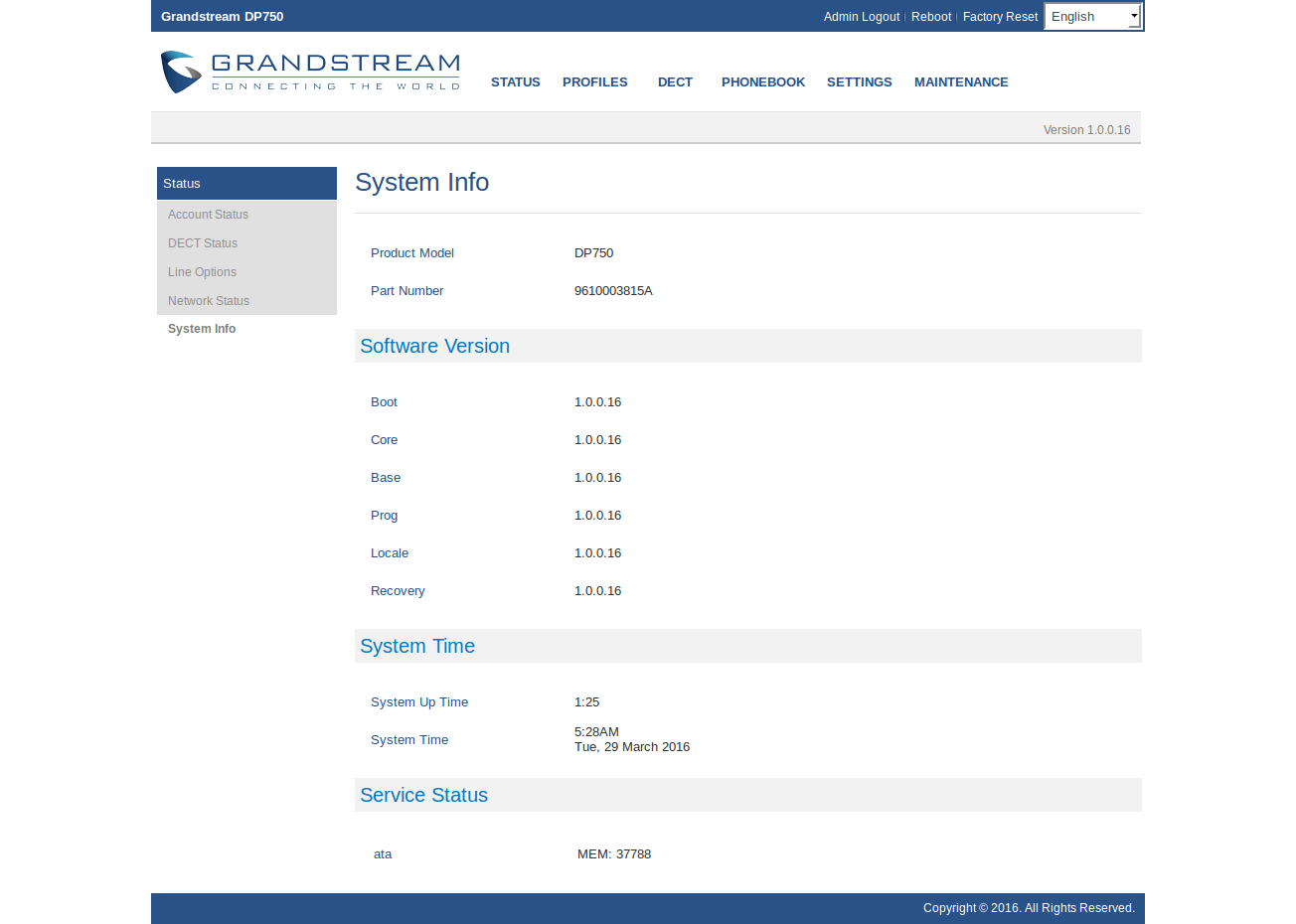The height and width of the screenshot is (924, 1296).
Task: Click the Reboot link
Action: (x=930, y=17)
